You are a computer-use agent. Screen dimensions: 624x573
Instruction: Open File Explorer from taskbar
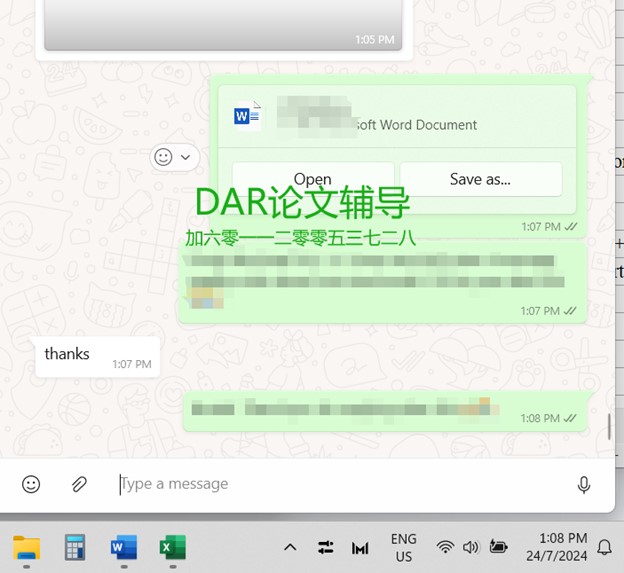point(27,548)
